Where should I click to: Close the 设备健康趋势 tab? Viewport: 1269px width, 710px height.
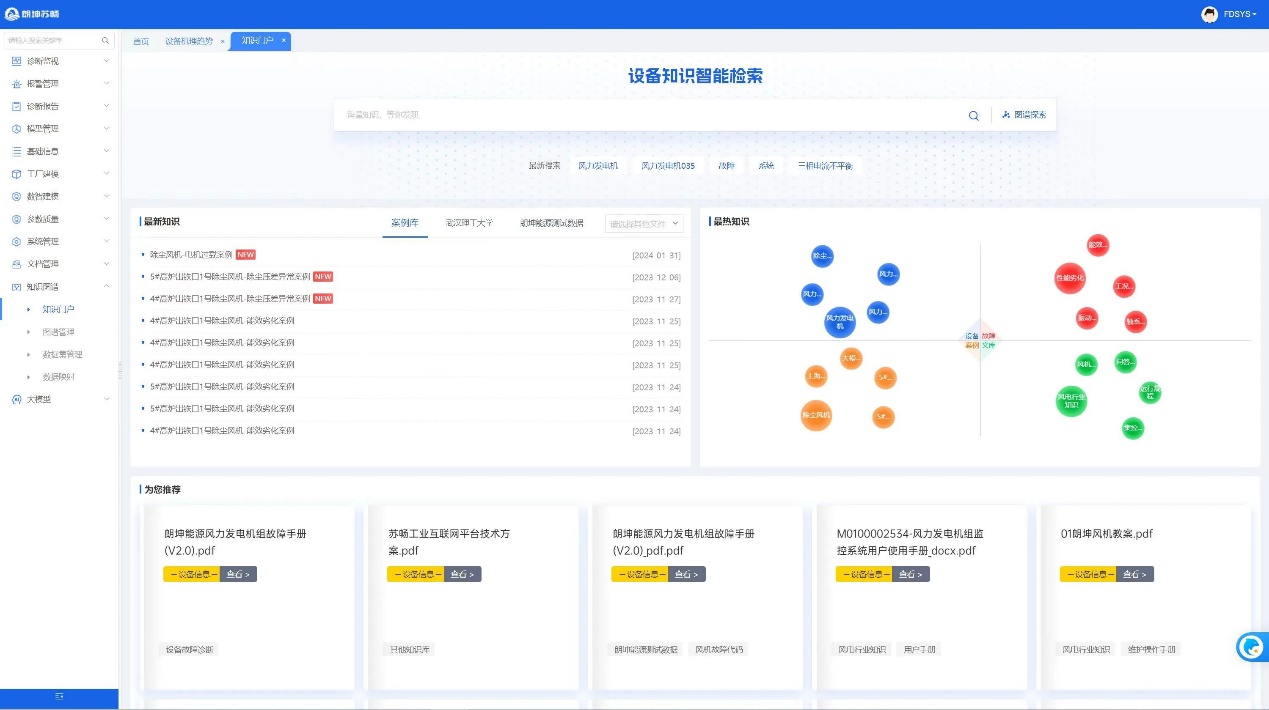pos(222,41)
